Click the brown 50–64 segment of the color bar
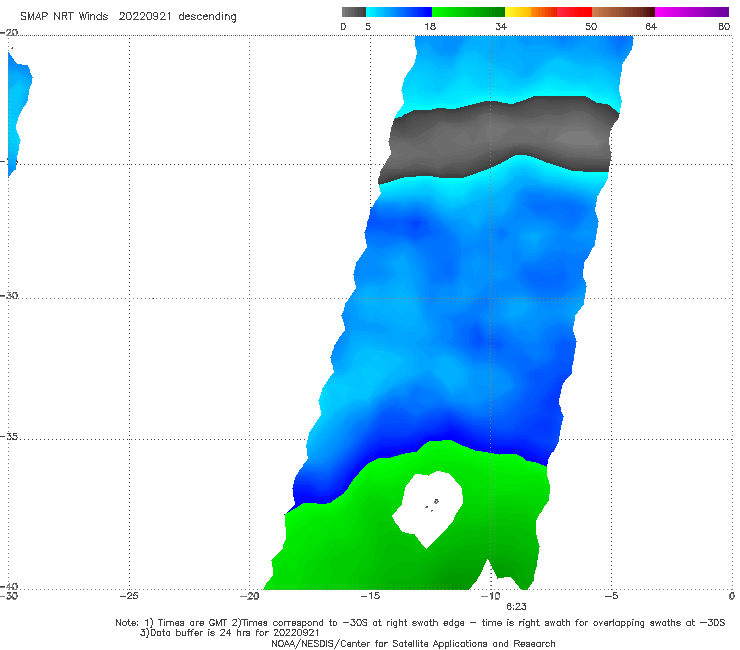Viewport: 740px width, 650px height. 623,12
